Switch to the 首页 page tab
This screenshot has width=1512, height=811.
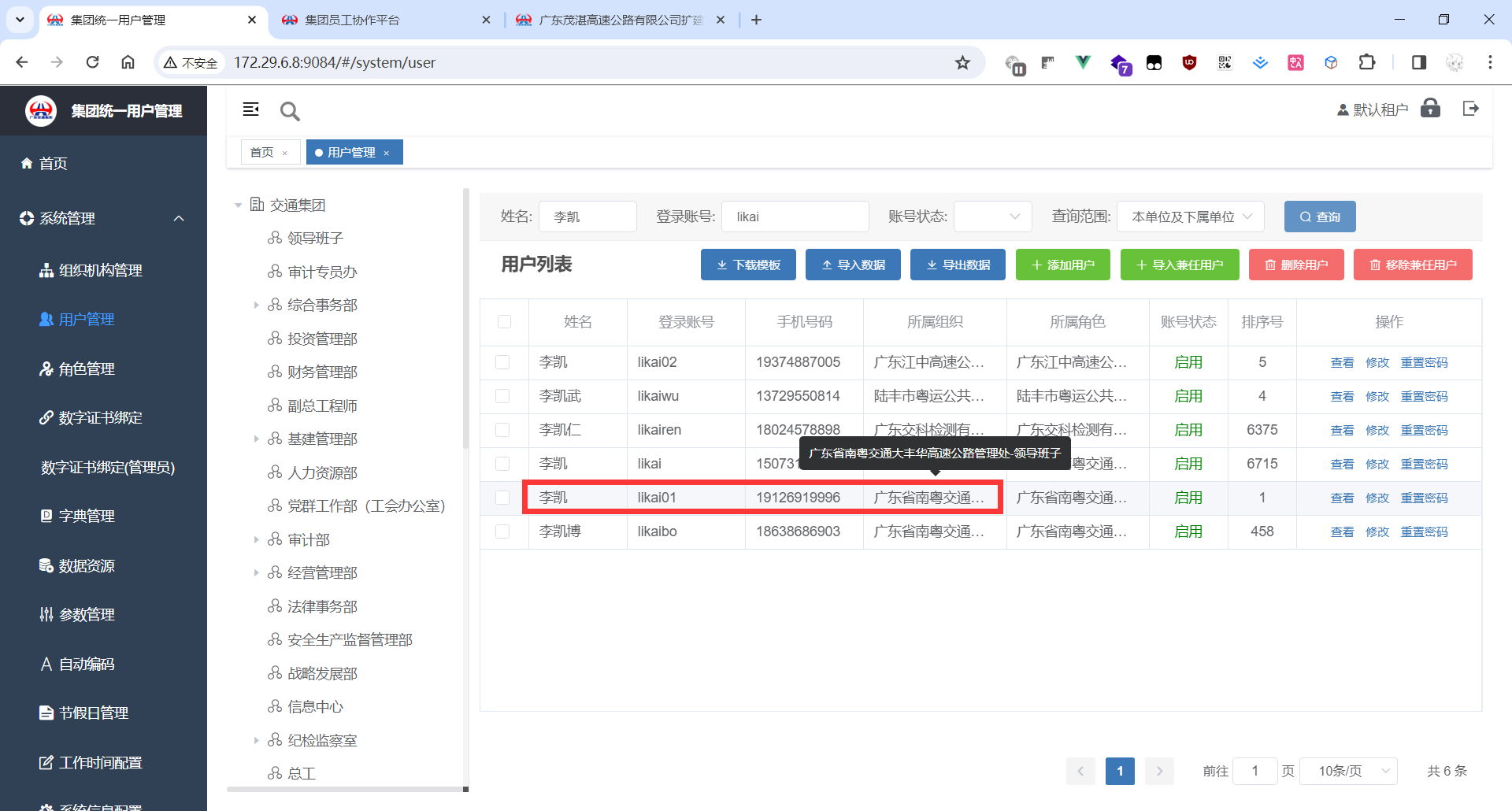tap(261, 153)
